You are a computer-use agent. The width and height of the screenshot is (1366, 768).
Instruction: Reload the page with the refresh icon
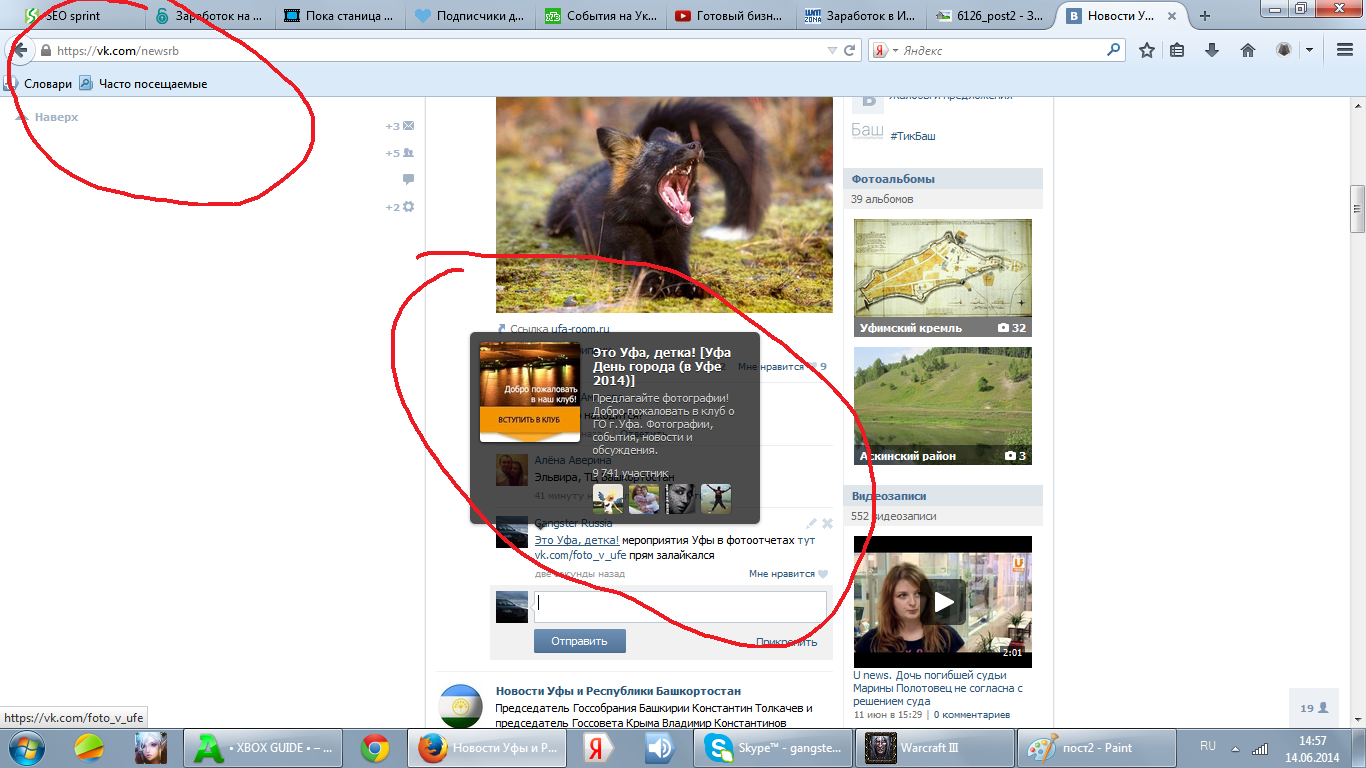(x=850, y=50)
